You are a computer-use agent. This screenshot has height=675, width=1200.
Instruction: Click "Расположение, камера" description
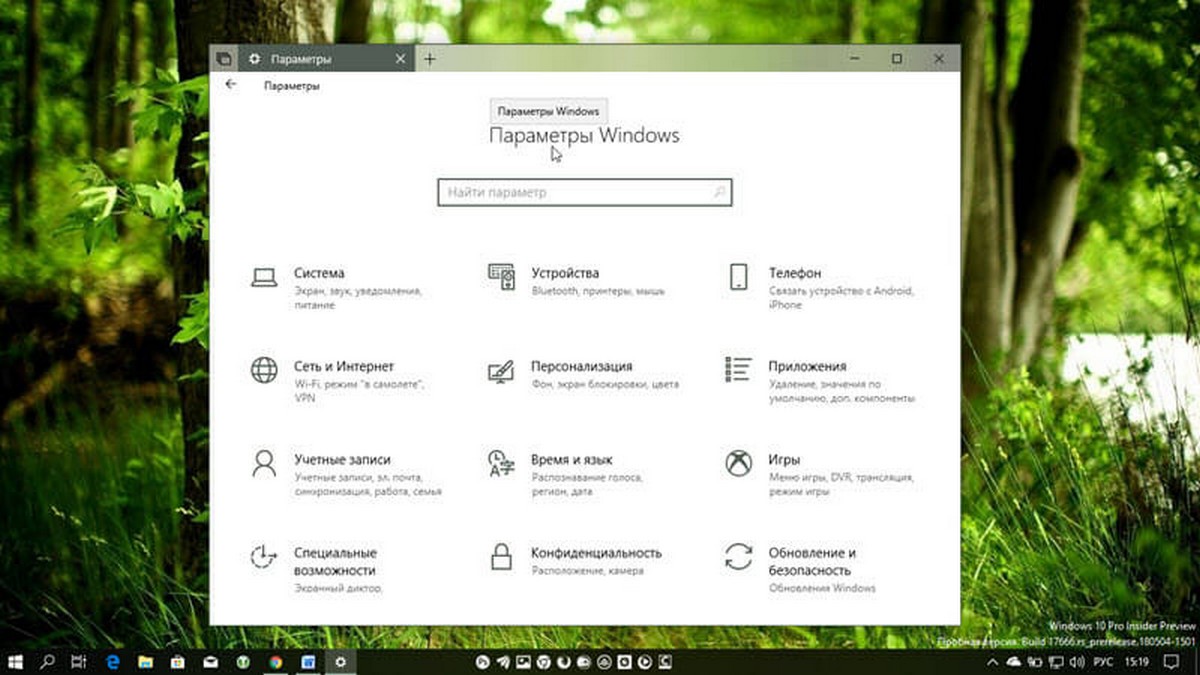point(587,570)
